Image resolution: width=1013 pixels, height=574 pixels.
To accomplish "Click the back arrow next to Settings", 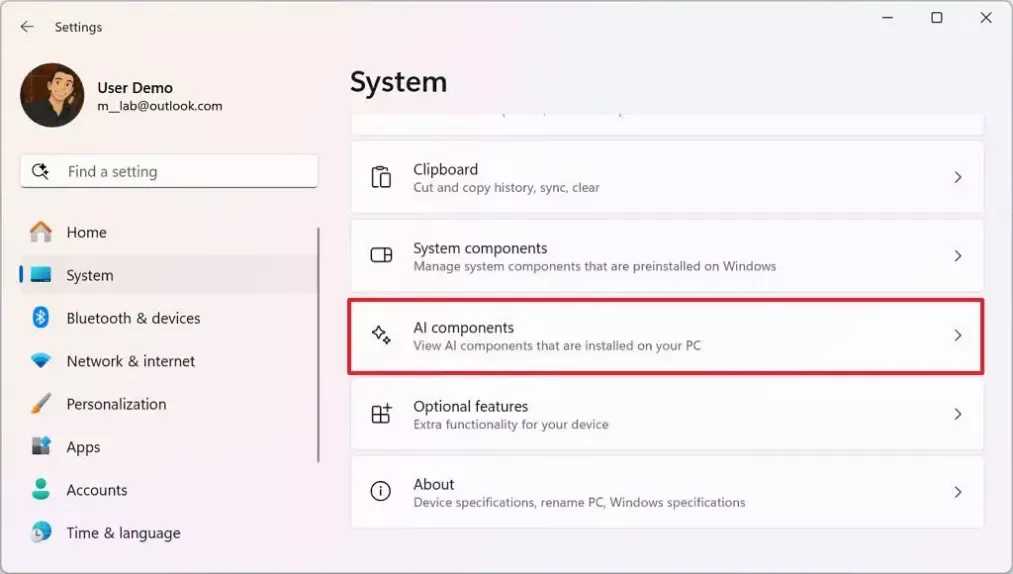I will tap(26, 27).
